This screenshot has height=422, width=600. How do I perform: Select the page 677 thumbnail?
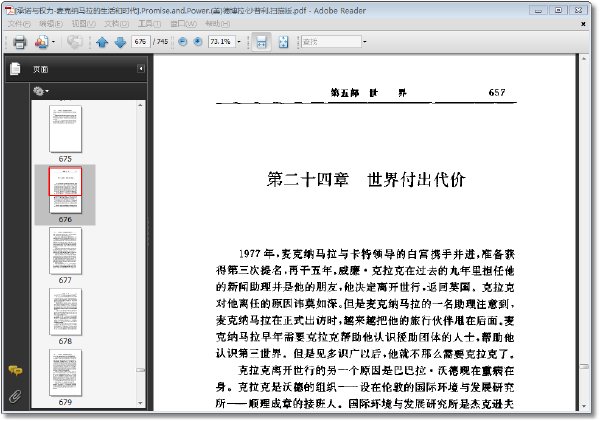click(x=65, y=251)
